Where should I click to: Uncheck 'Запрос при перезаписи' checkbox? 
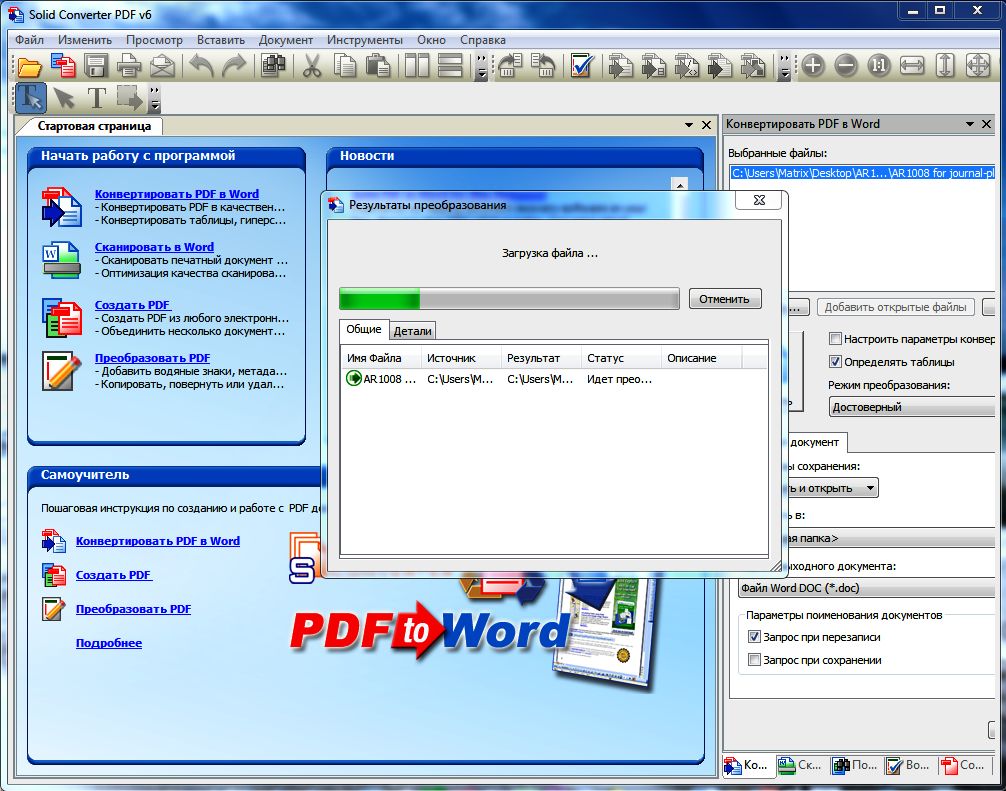[755, 637]
